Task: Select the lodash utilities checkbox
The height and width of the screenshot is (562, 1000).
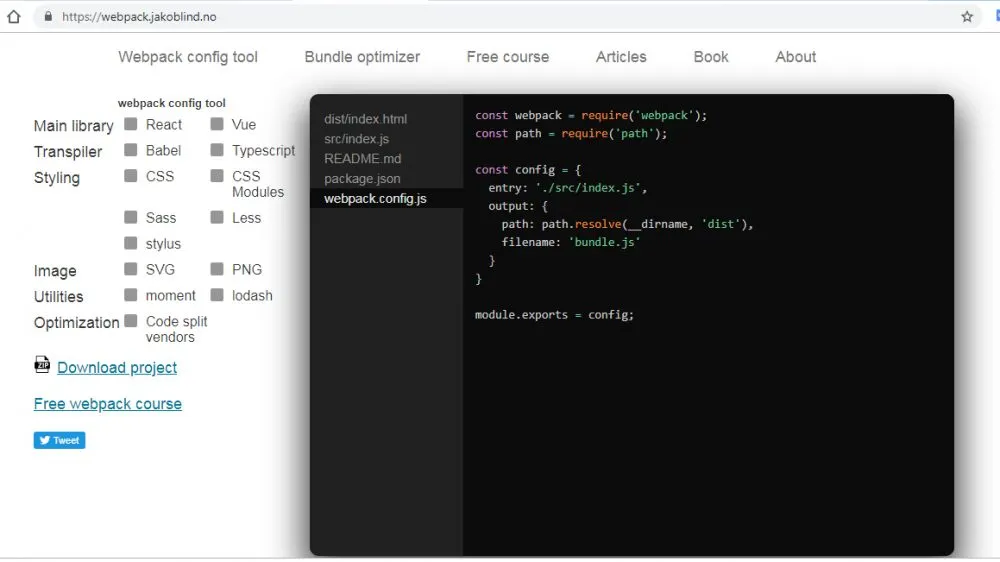Action: (217, 295)
